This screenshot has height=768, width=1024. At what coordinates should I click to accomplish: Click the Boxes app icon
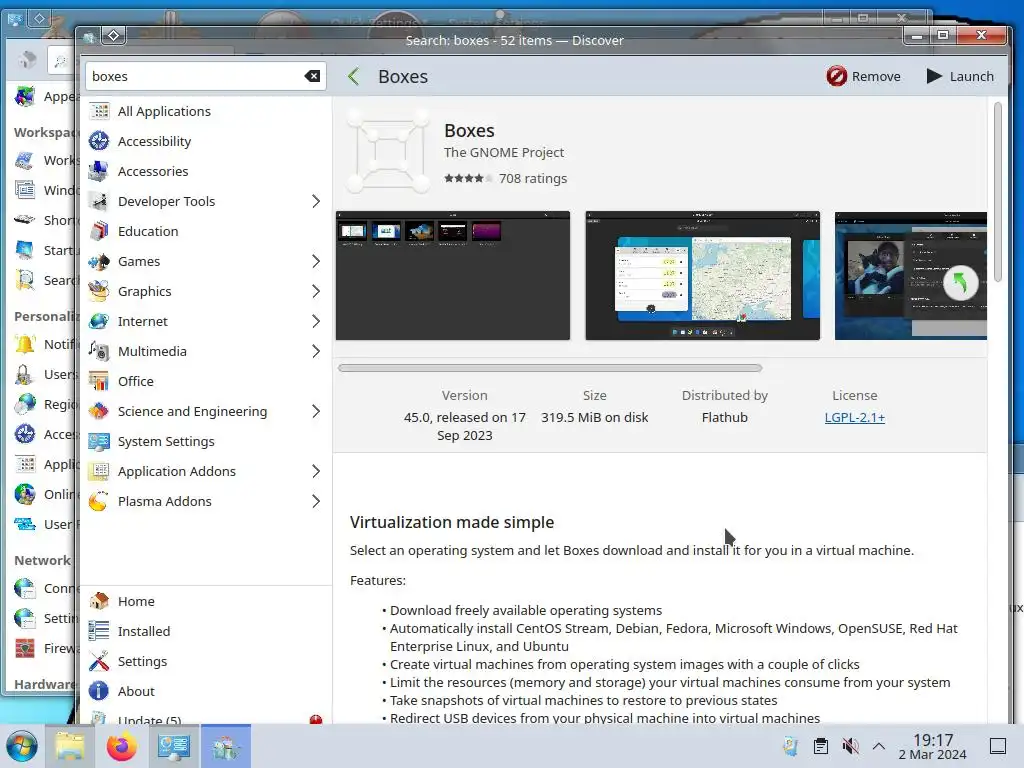coord(388,151)
